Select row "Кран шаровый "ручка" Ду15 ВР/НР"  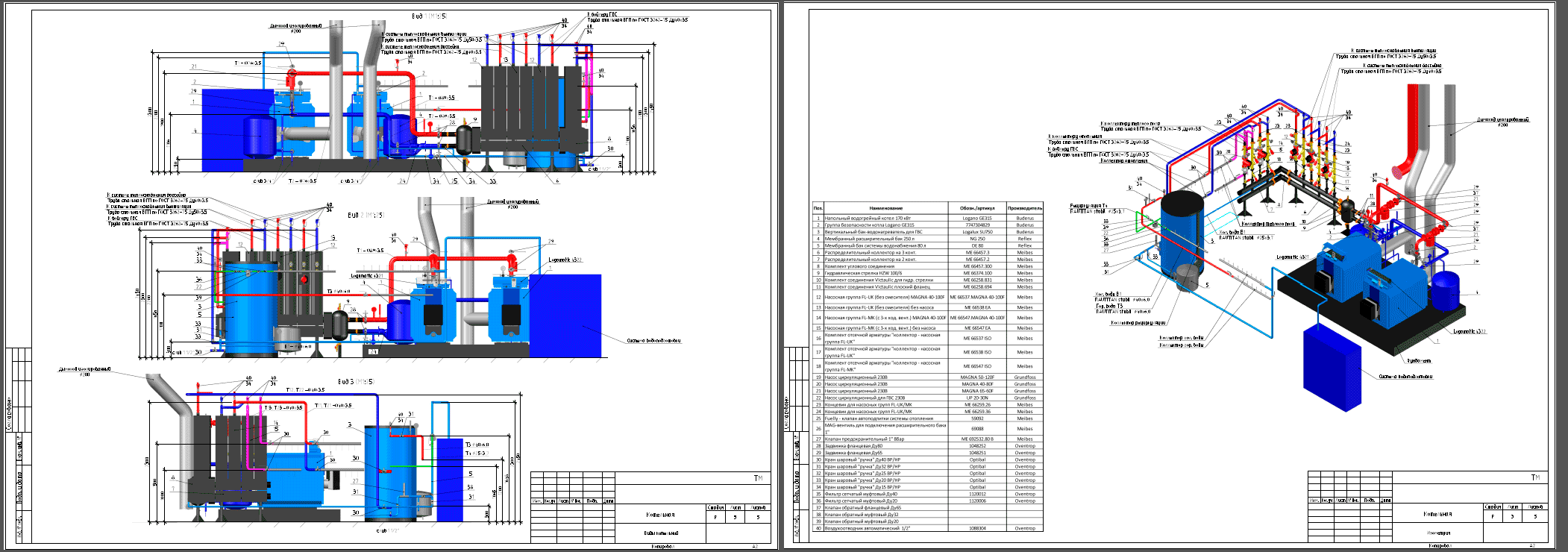pyautogui.click(x=928, y=487)
